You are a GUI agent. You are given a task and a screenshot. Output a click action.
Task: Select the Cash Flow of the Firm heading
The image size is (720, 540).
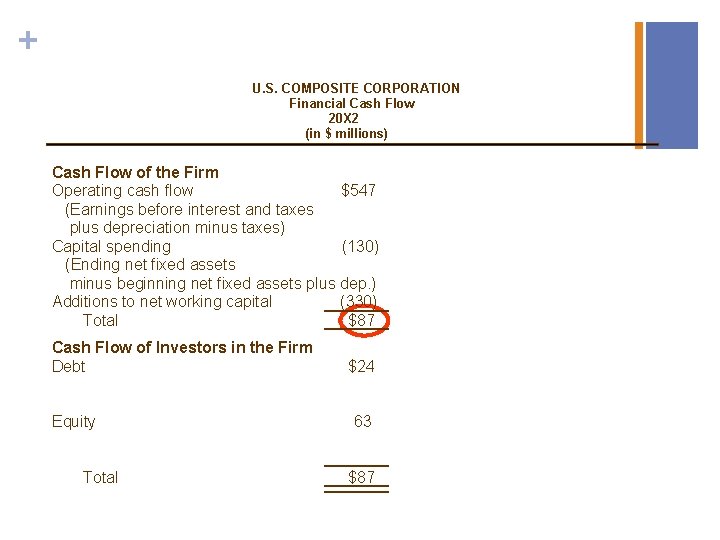point(135,172)
